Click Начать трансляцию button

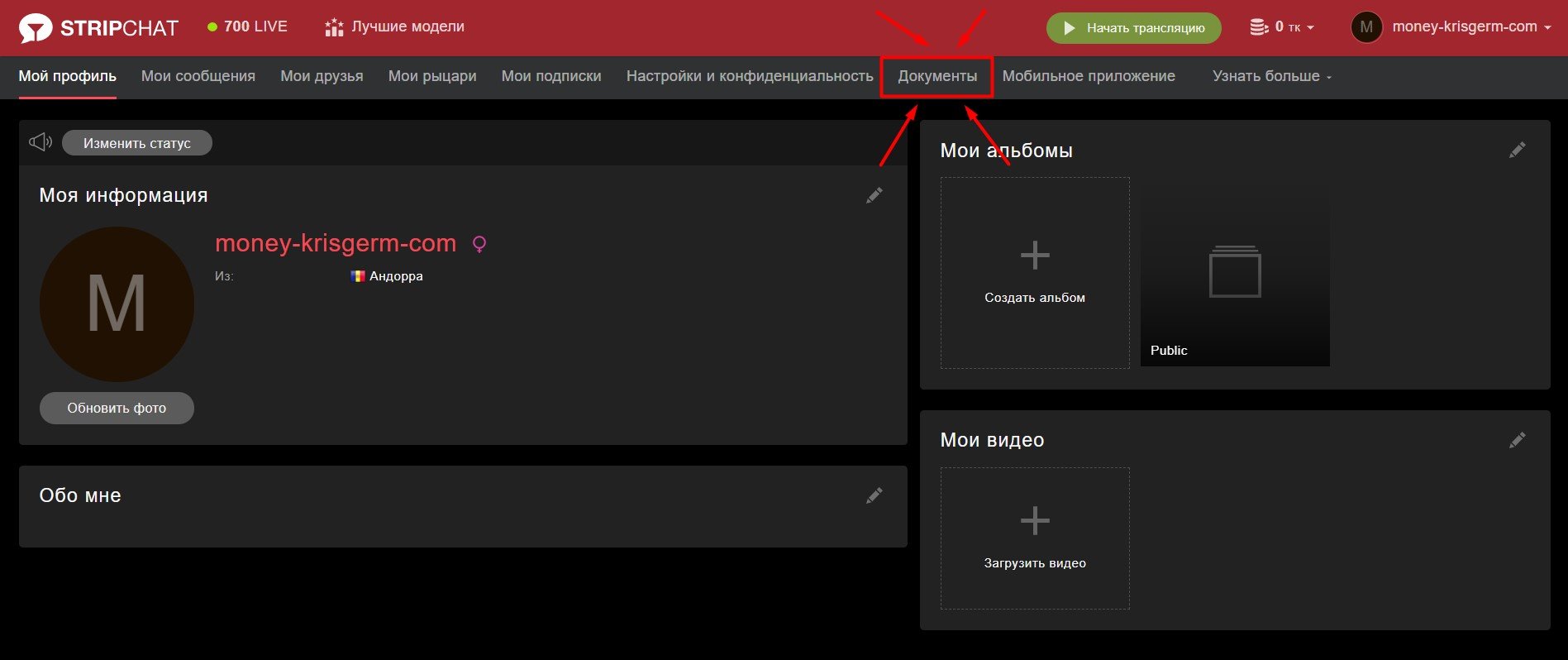pos(1133,28)
